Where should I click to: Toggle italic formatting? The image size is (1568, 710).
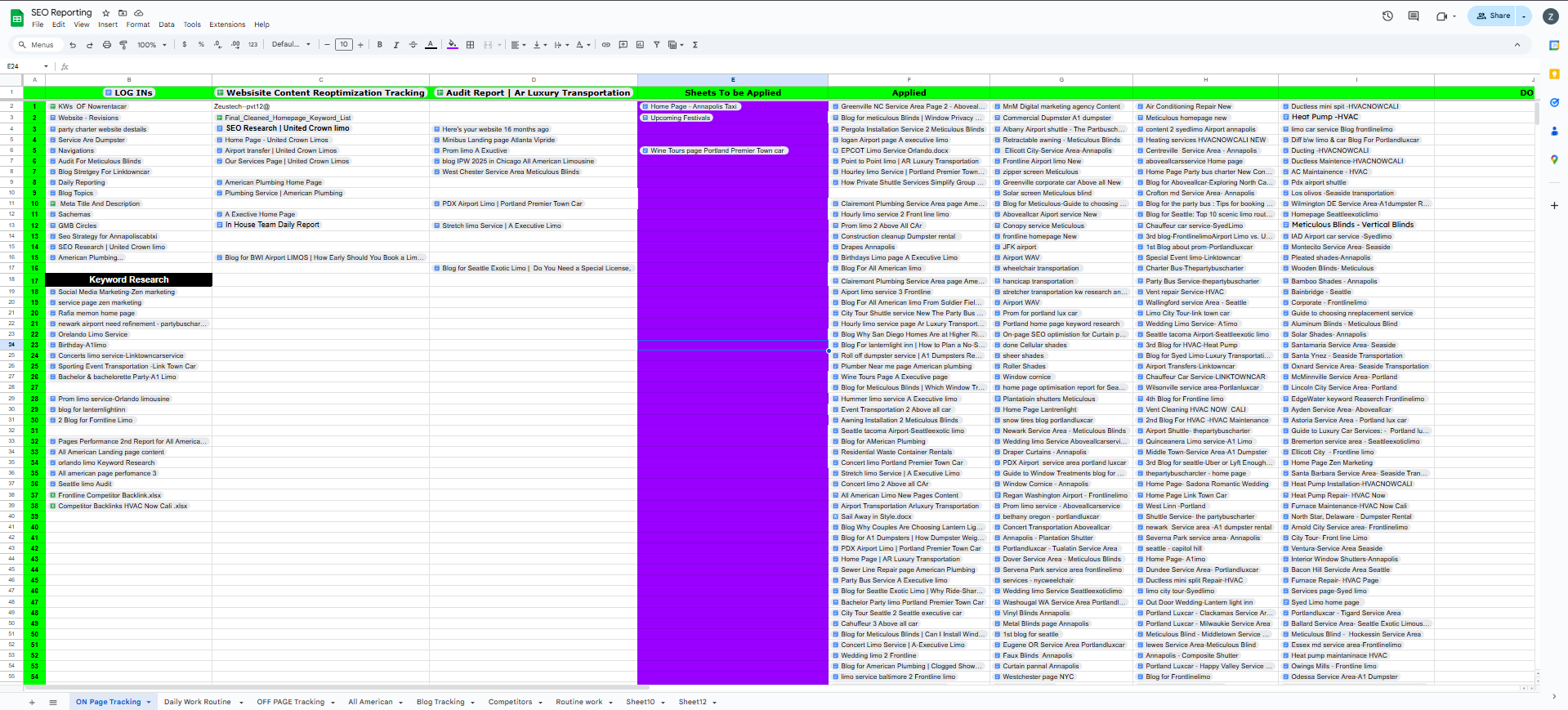click(396, 45)
